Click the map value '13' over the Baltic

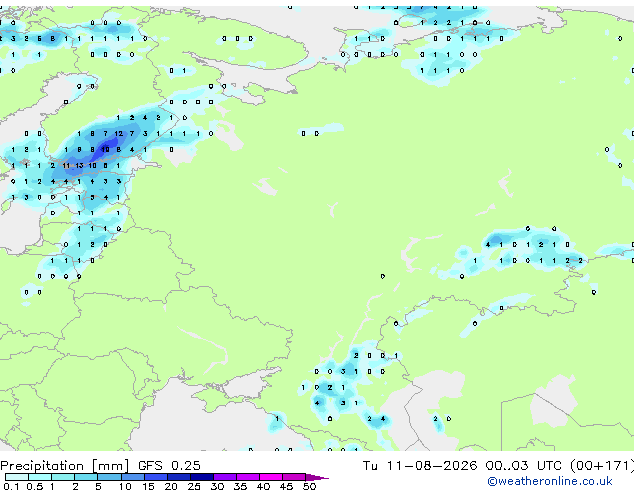79,165
